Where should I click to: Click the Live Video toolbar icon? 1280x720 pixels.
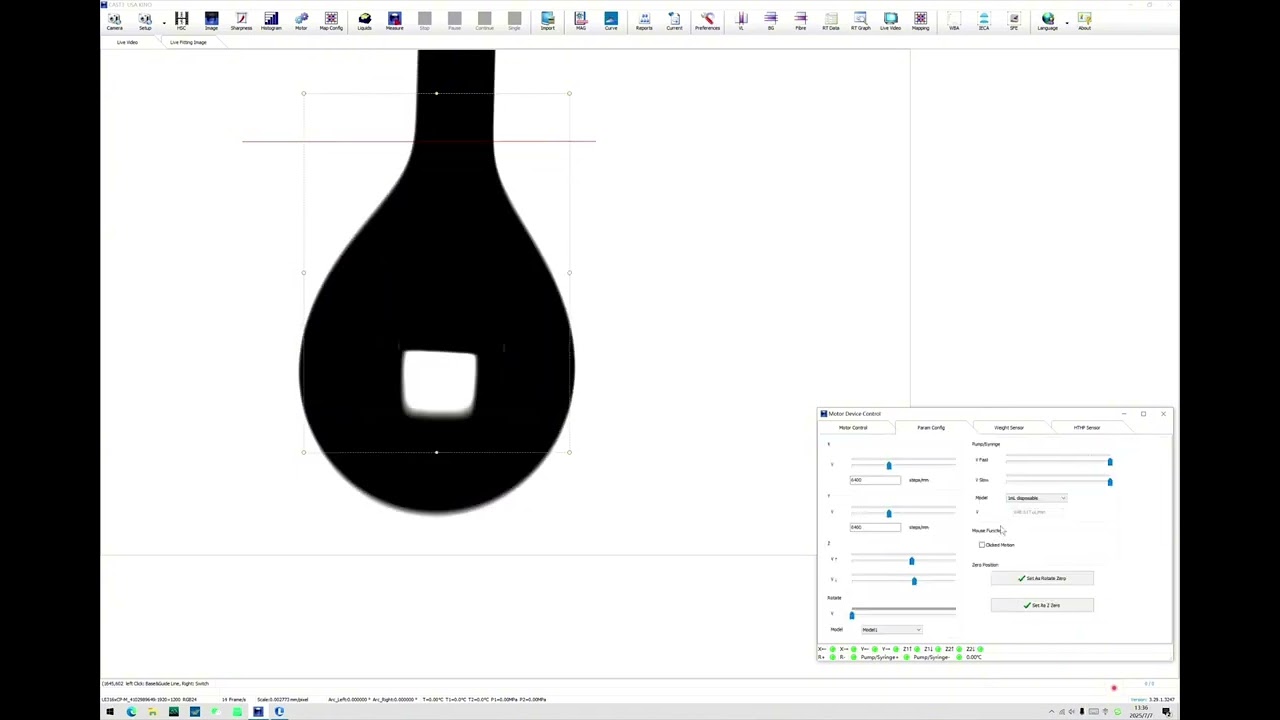(890, 20)
